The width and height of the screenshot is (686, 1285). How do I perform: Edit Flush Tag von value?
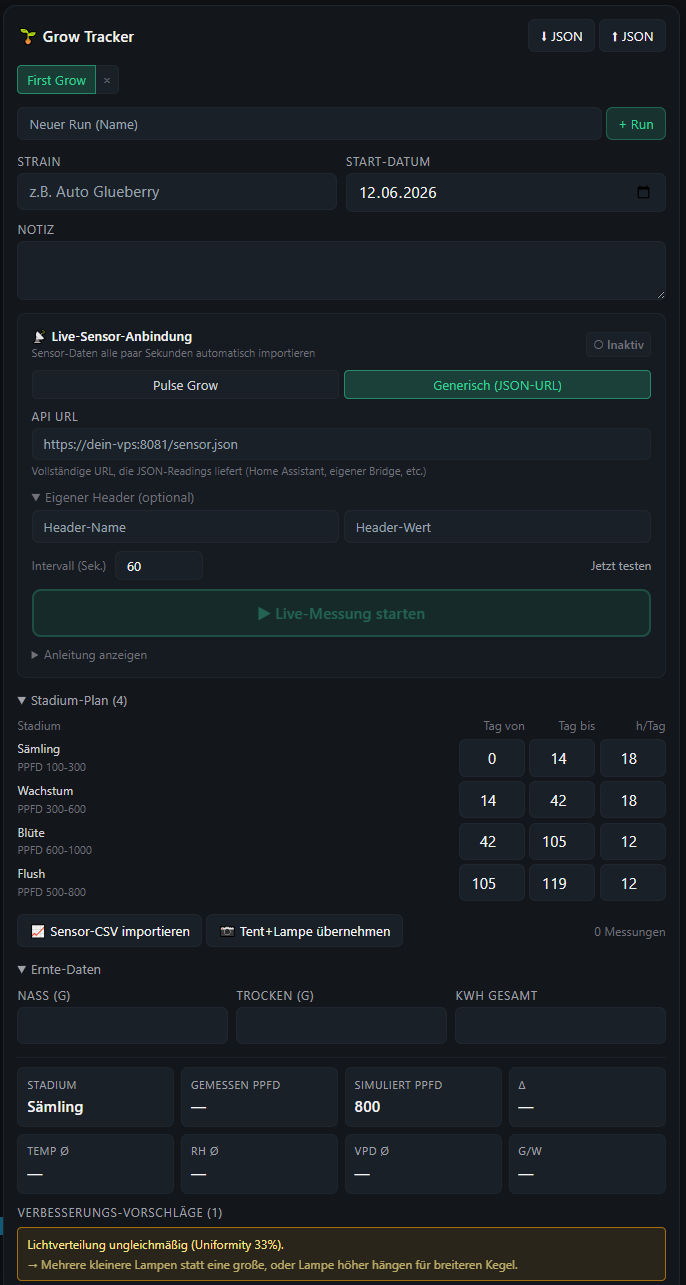coord(492,884)
